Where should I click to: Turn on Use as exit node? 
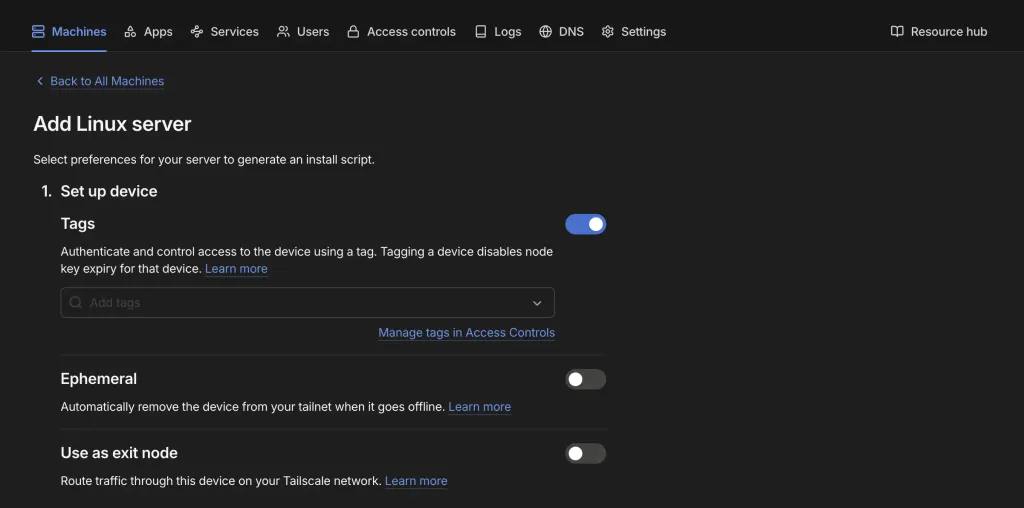(x=586, y=453)
